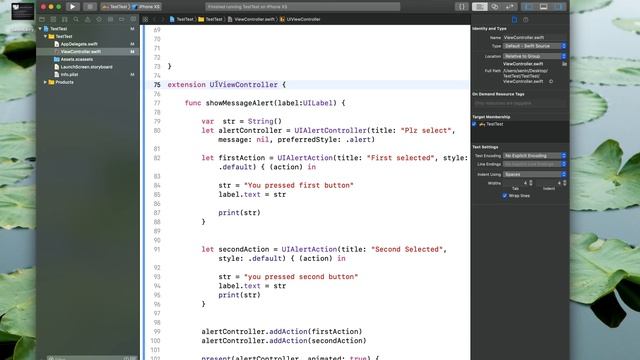The image size is (640, 360).
Task: Toggle the Inspectors pane visibility
Action: pyautogui.click(x=559, y=7)
